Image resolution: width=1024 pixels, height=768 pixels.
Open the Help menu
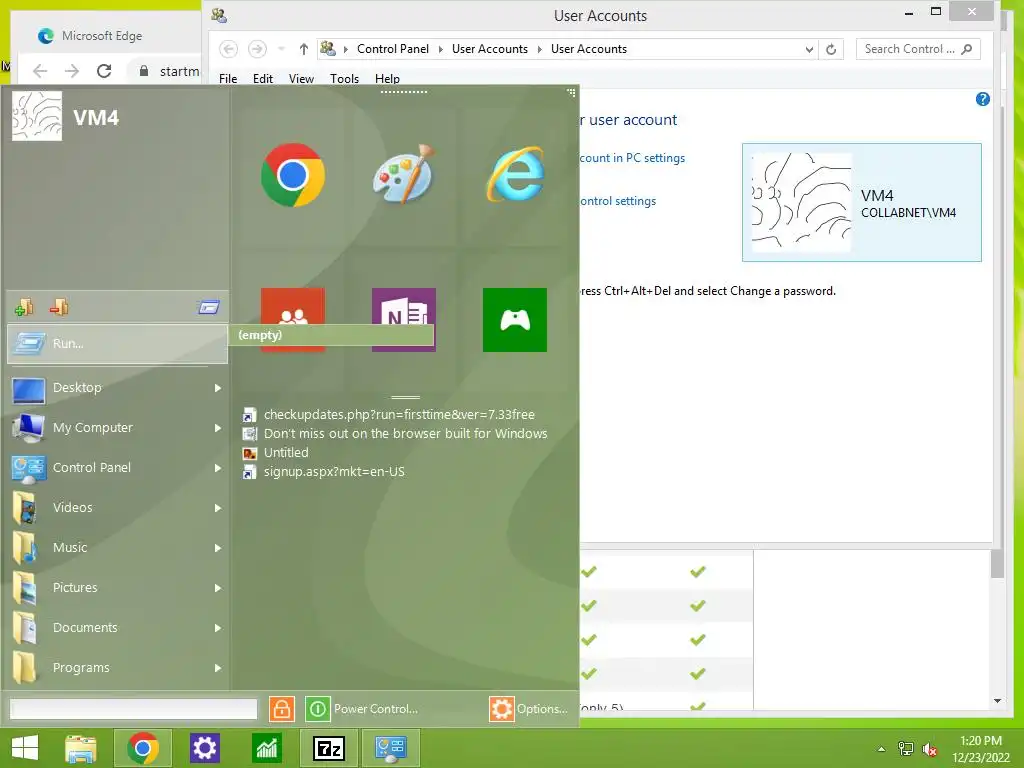pos(387,78)
